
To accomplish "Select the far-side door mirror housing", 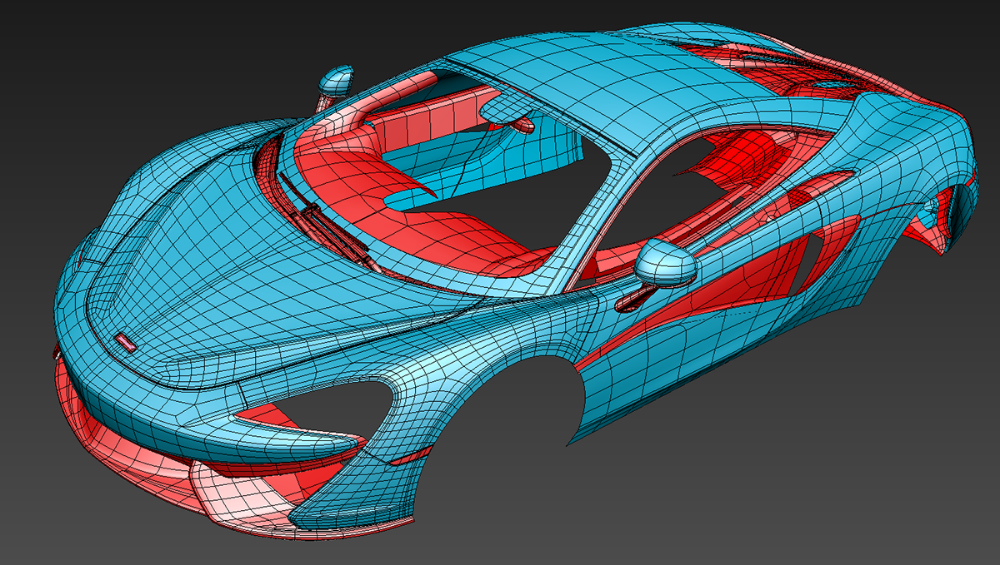I will tap(335, 81).
